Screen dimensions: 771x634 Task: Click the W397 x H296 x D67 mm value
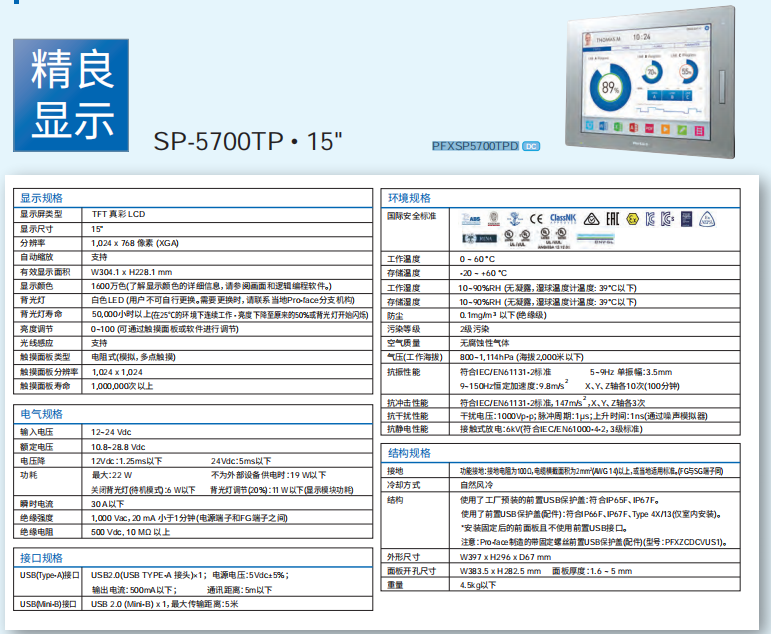(505, 557)
